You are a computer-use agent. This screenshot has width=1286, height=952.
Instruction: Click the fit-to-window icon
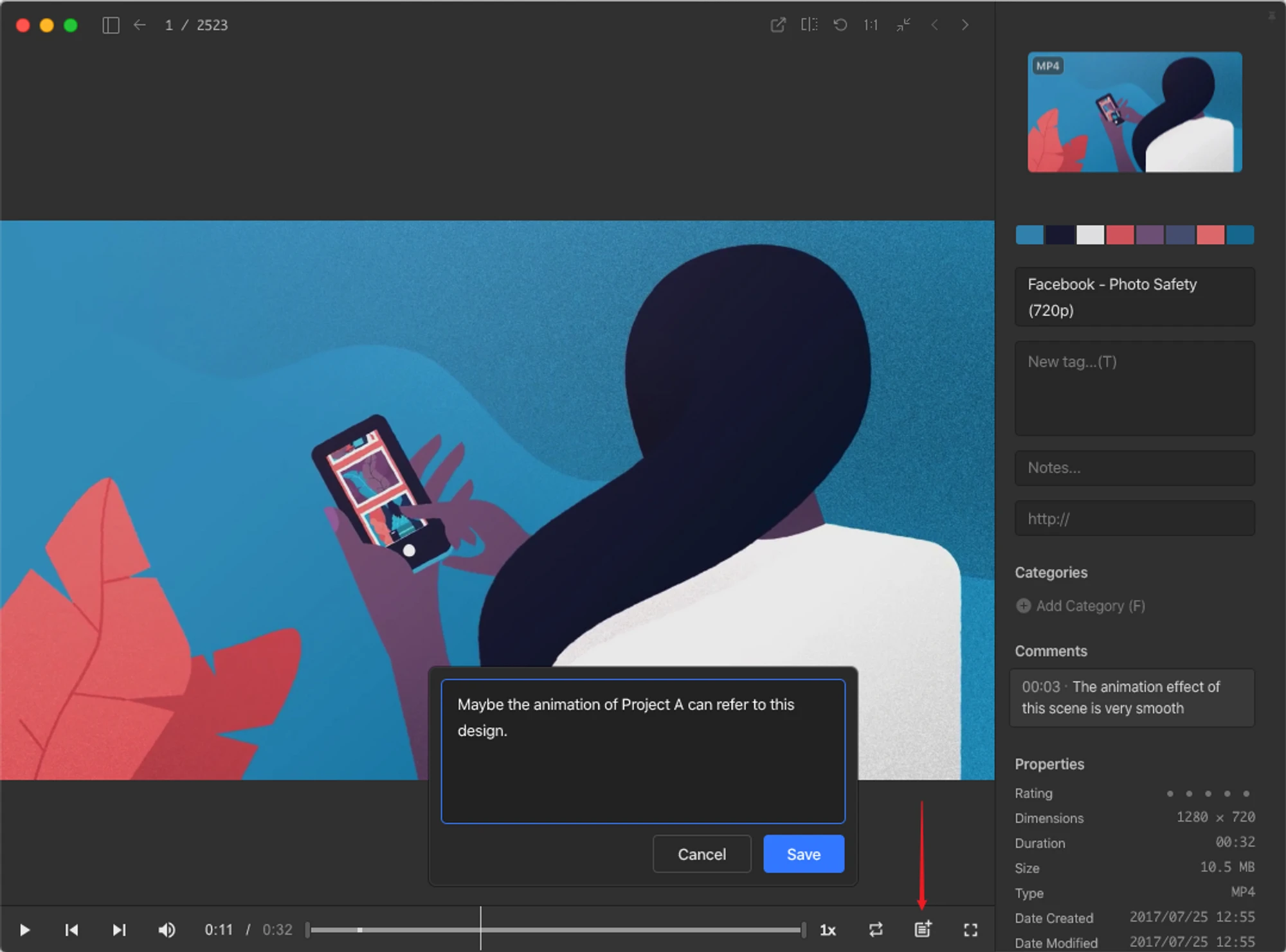coord(902,26)
